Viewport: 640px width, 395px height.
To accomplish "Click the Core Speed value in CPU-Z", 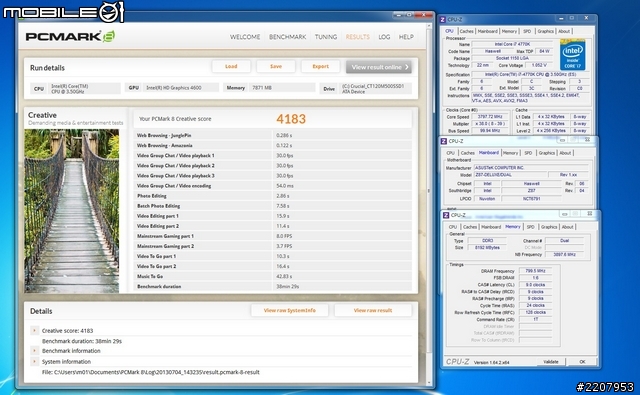I will pos(489,117).
